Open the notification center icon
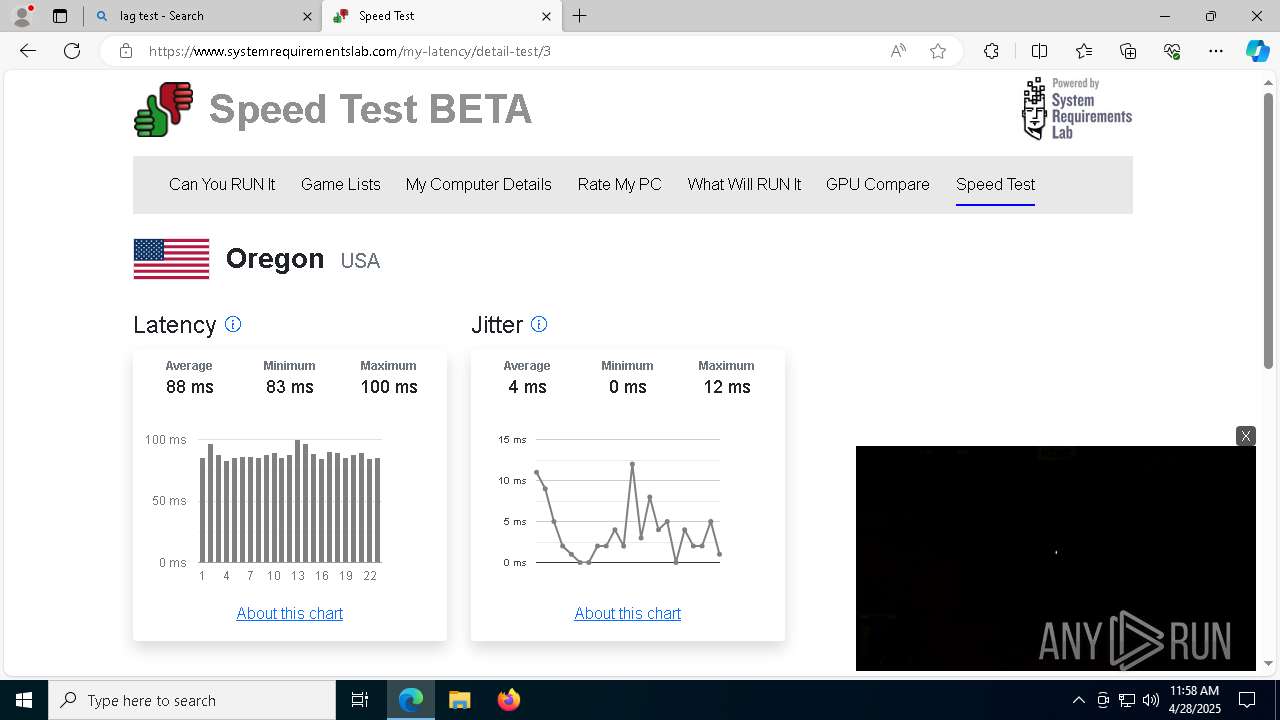Screen dimensions: 1280x720 coord(1247,700)
